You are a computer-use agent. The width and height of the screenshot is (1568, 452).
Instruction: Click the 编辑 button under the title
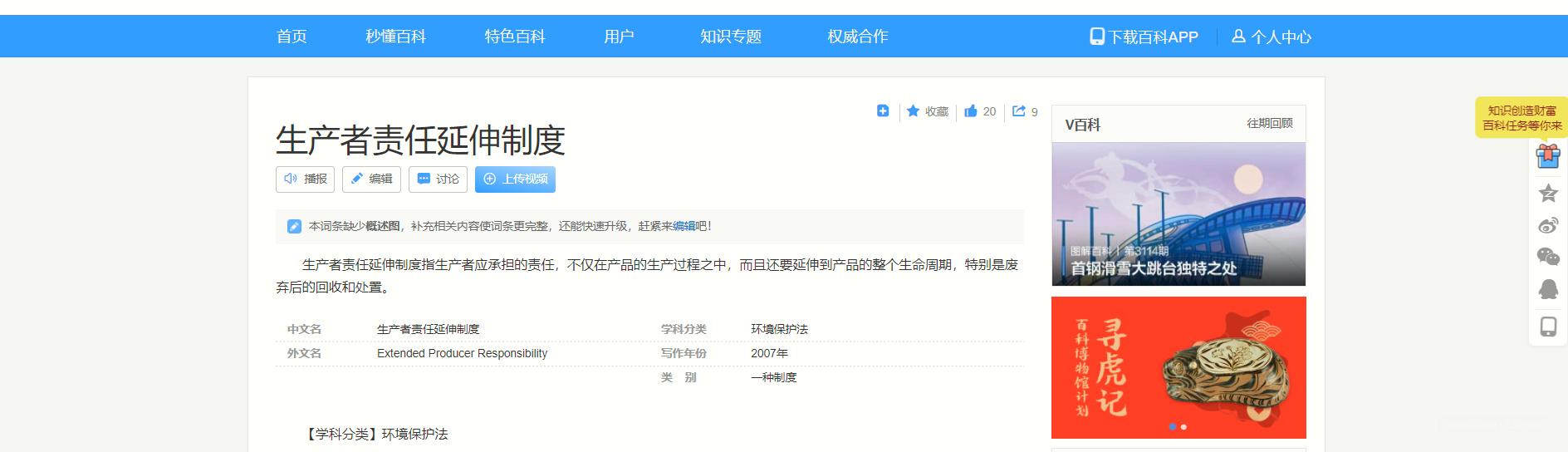(x=371, y=179)
